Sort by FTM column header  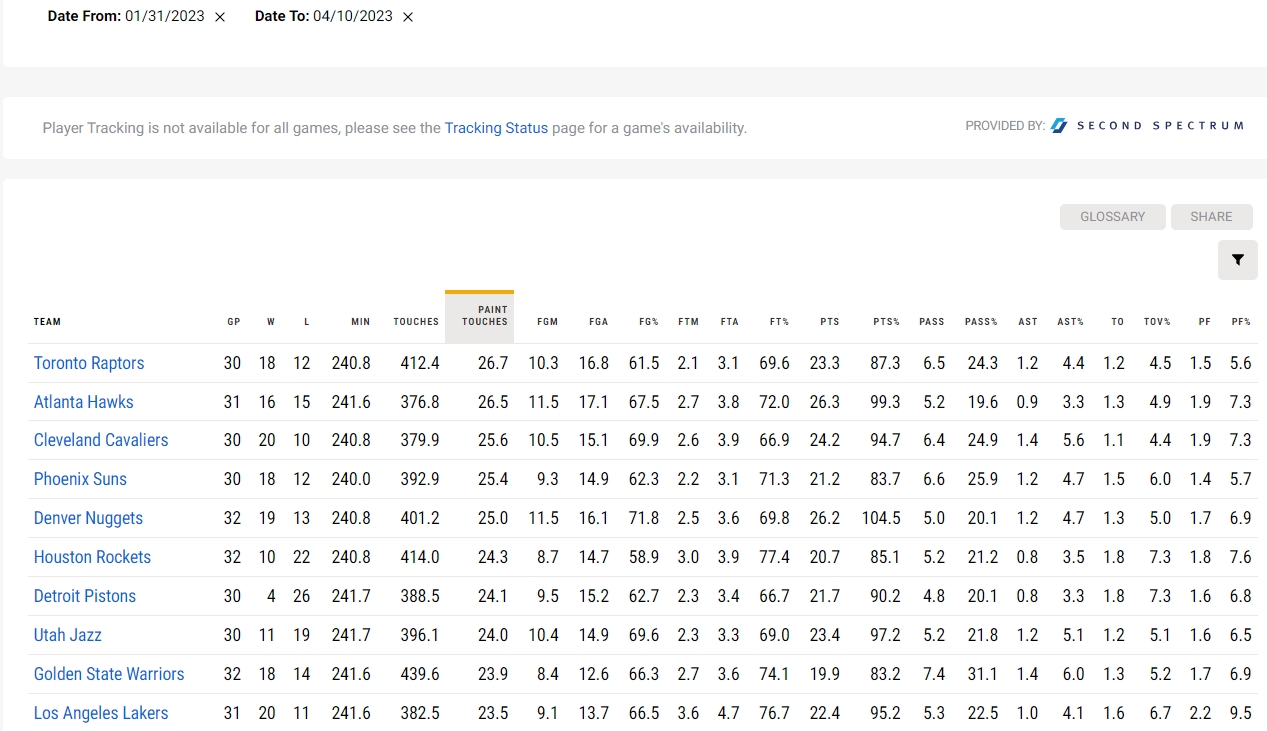click(x=688, y=322)
